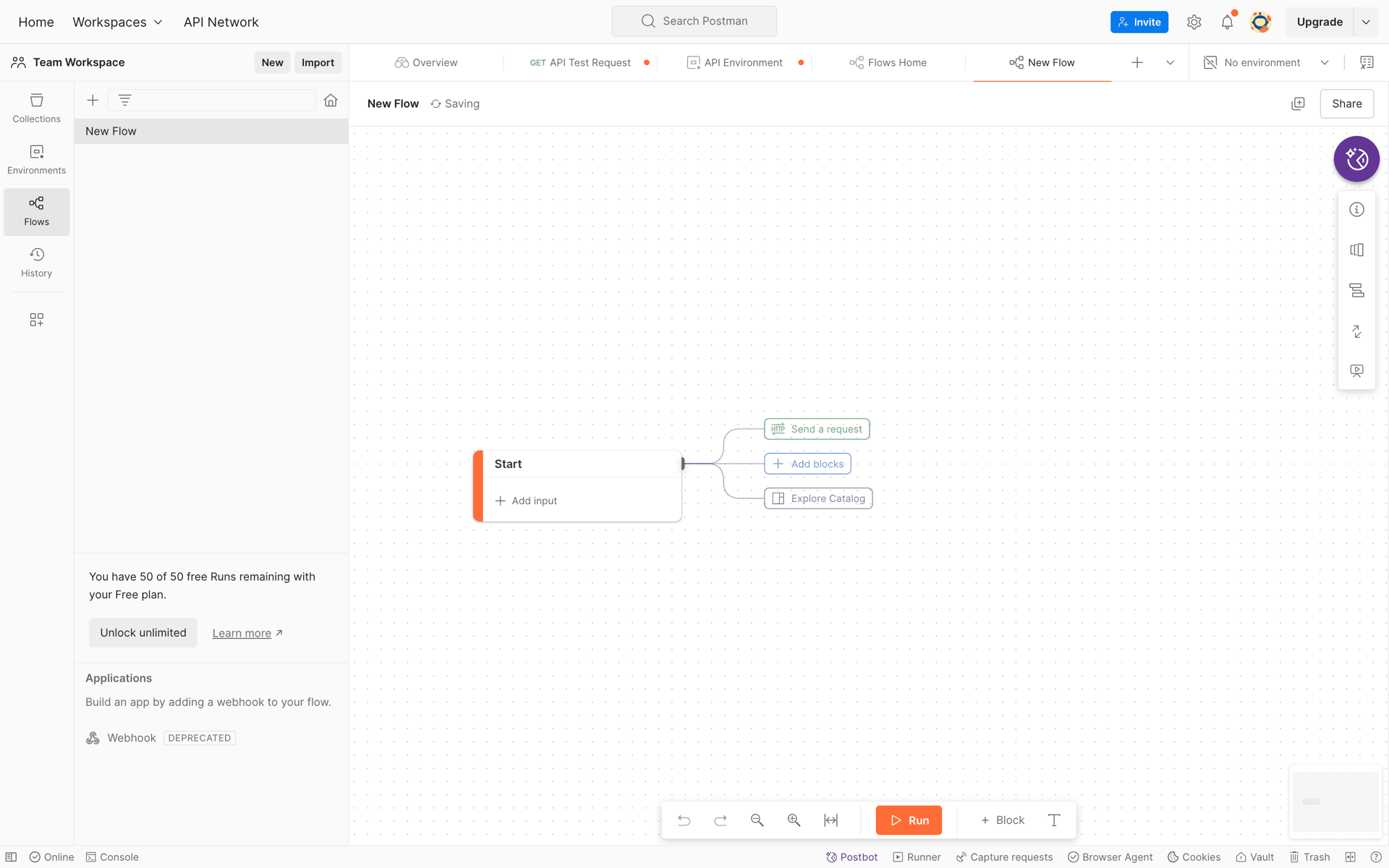Open the Environments sidebar panel
The image size is (1389, 868).
coord(36,160)
